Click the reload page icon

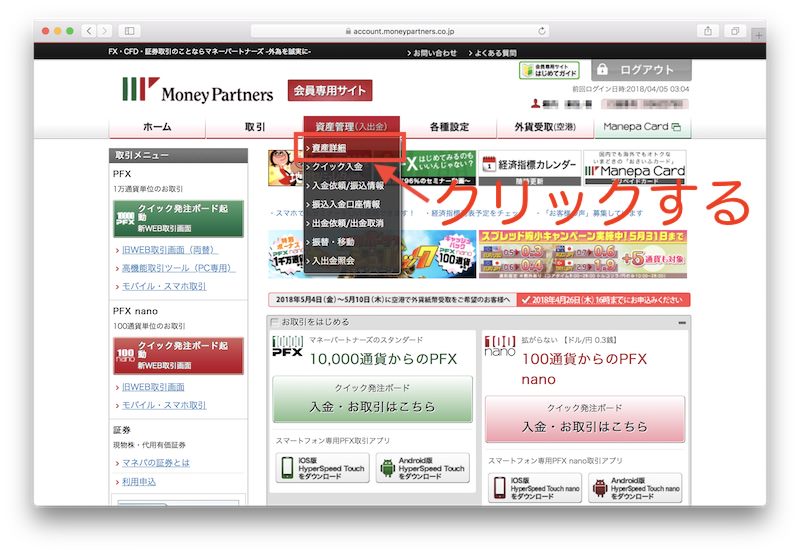coord(541,31)
